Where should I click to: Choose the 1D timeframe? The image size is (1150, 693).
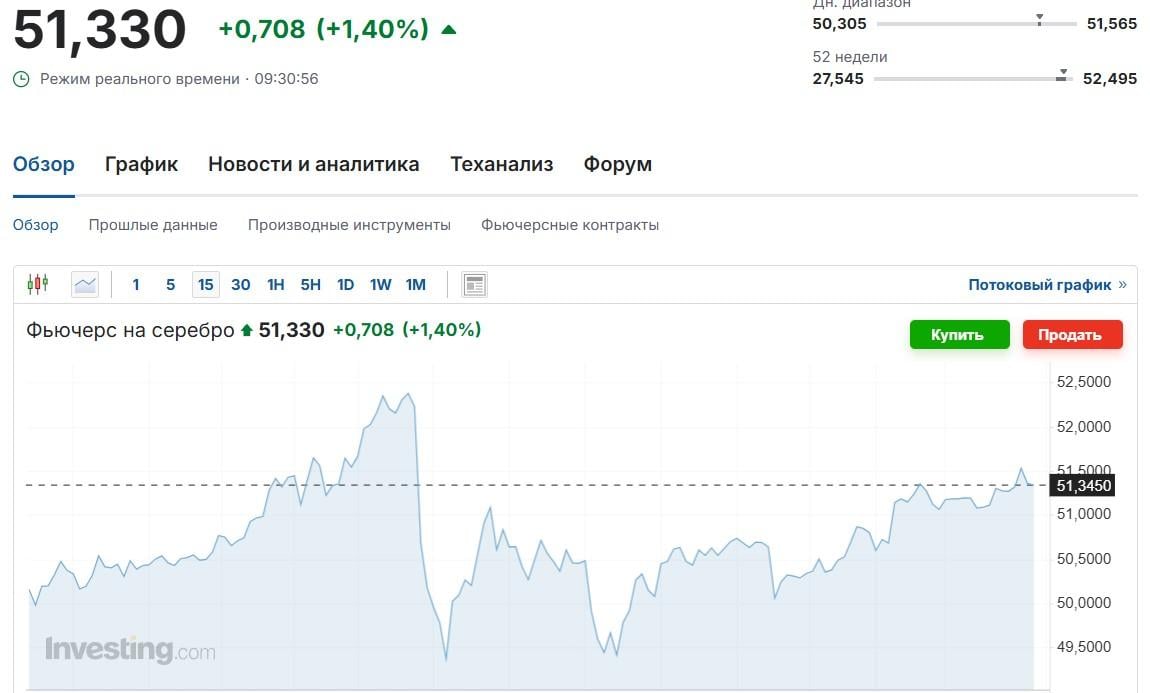click(x=346, y=285)
